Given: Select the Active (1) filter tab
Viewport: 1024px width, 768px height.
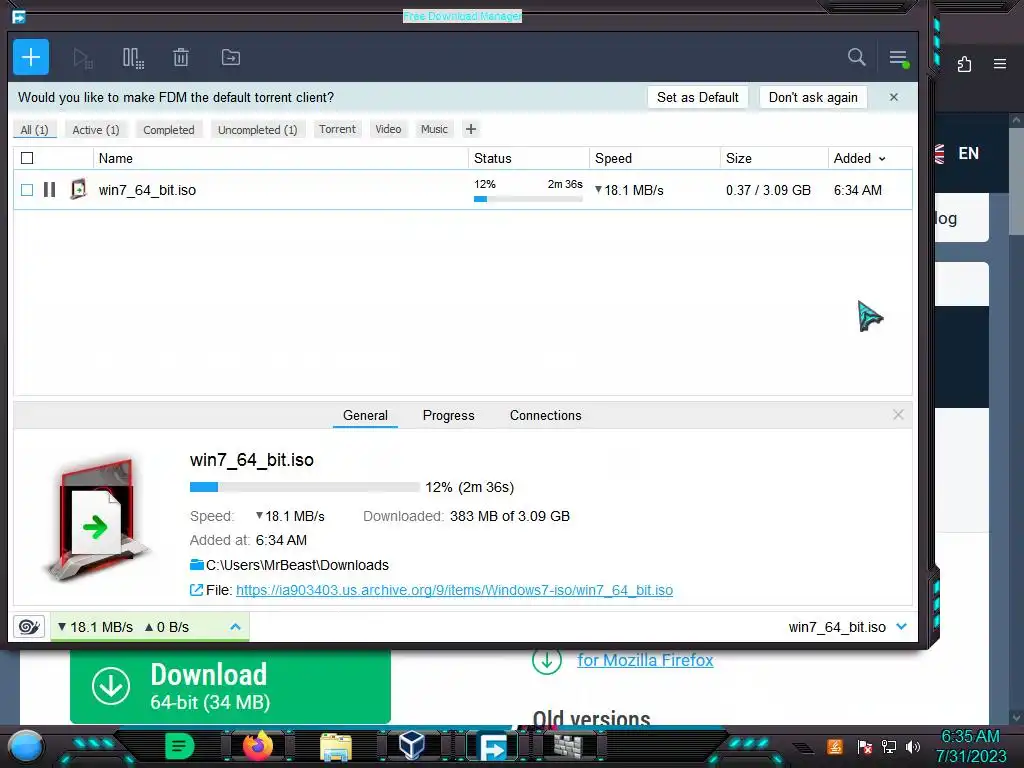Looking at the screenshot, I should (96, 129).
